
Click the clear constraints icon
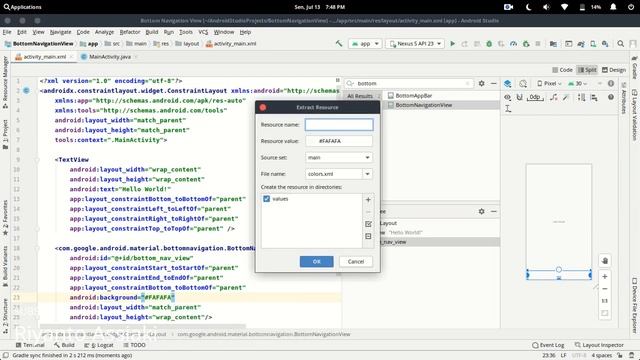[x=553, y=97]
